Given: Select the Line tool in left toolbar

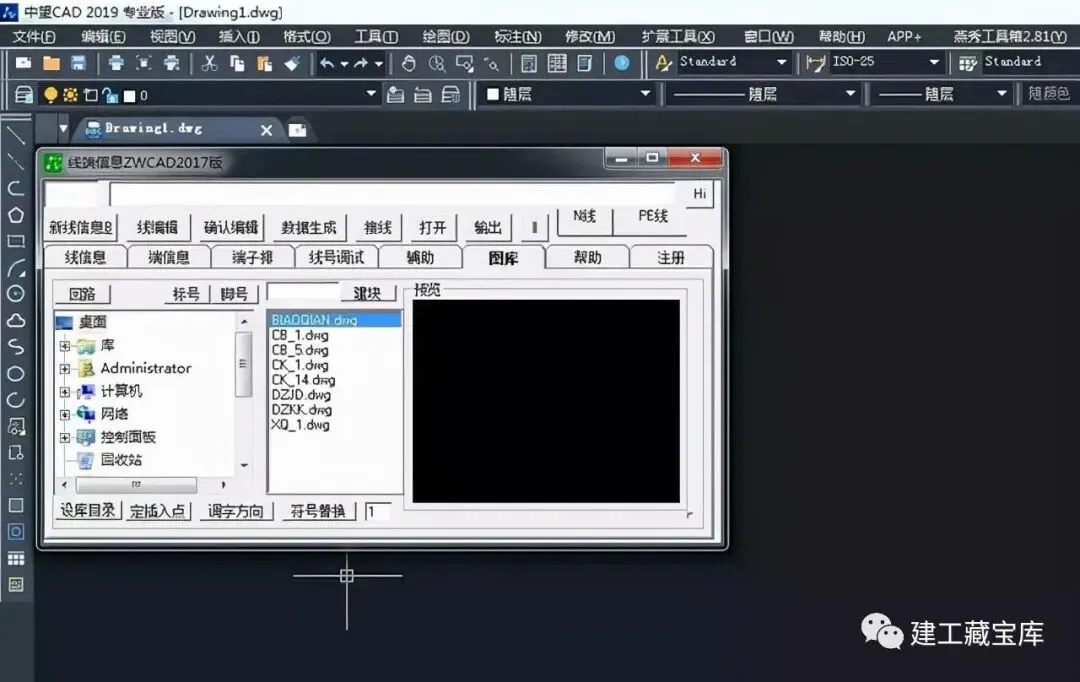Looking at the screenshot, I should pyautogui.click(x=15, y=135).
